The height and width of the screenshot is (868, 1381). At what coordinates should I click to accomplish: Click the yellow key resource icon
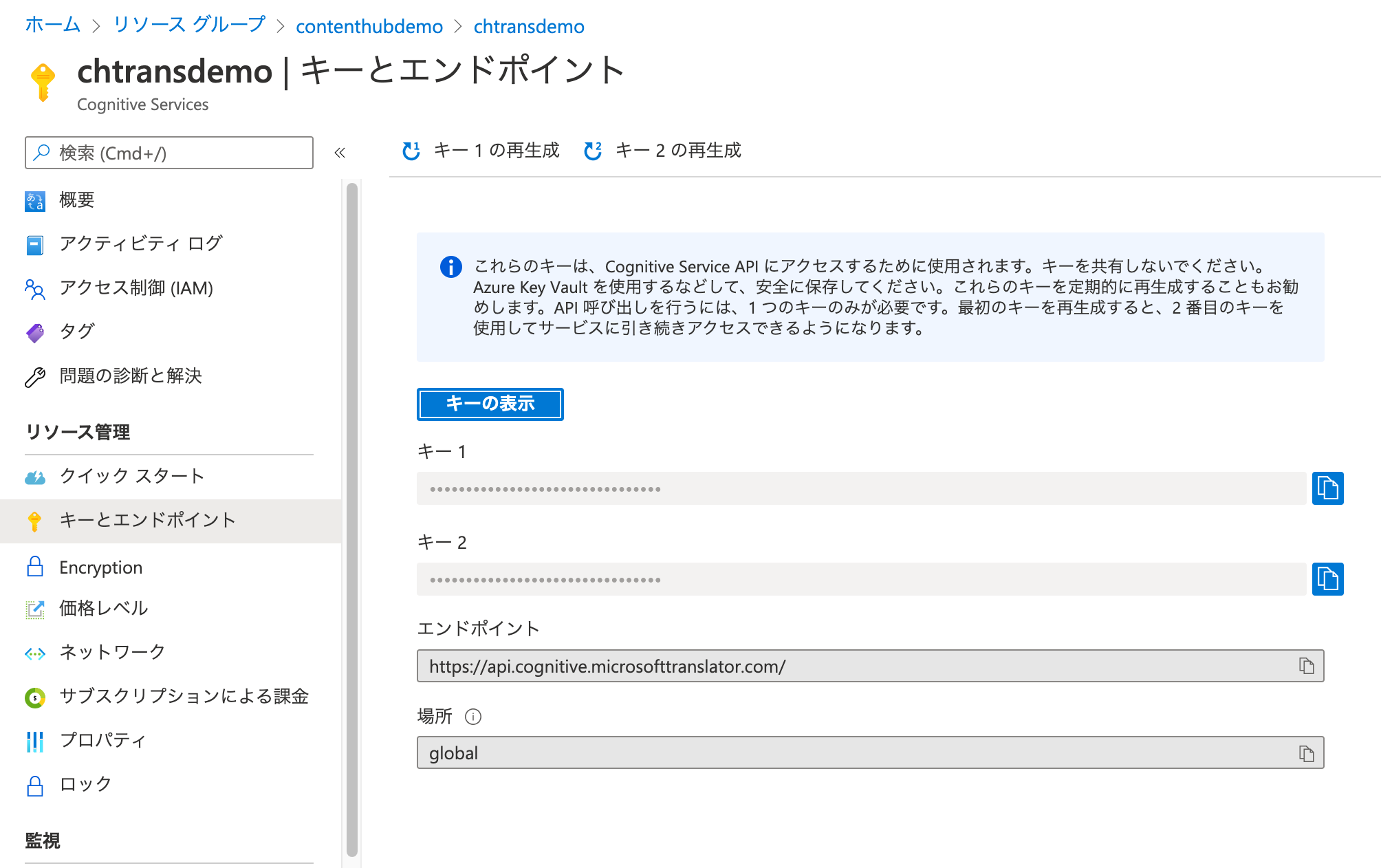click(43, 82)
